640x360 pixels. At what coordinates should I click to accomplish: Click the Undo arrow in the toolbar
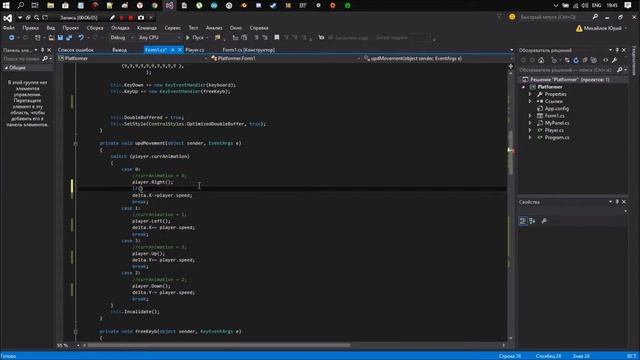click(x=81, y=38)
